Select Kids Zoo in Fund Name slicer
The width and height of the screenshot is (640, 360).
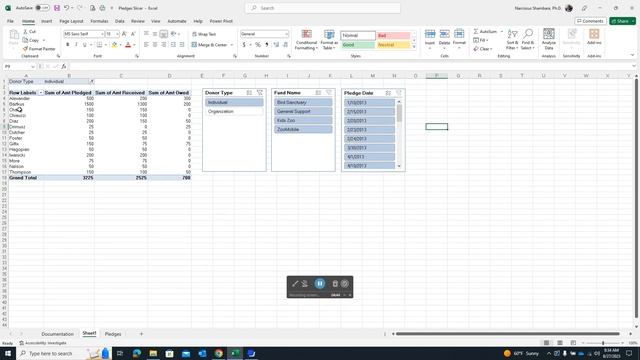(303, 120)
